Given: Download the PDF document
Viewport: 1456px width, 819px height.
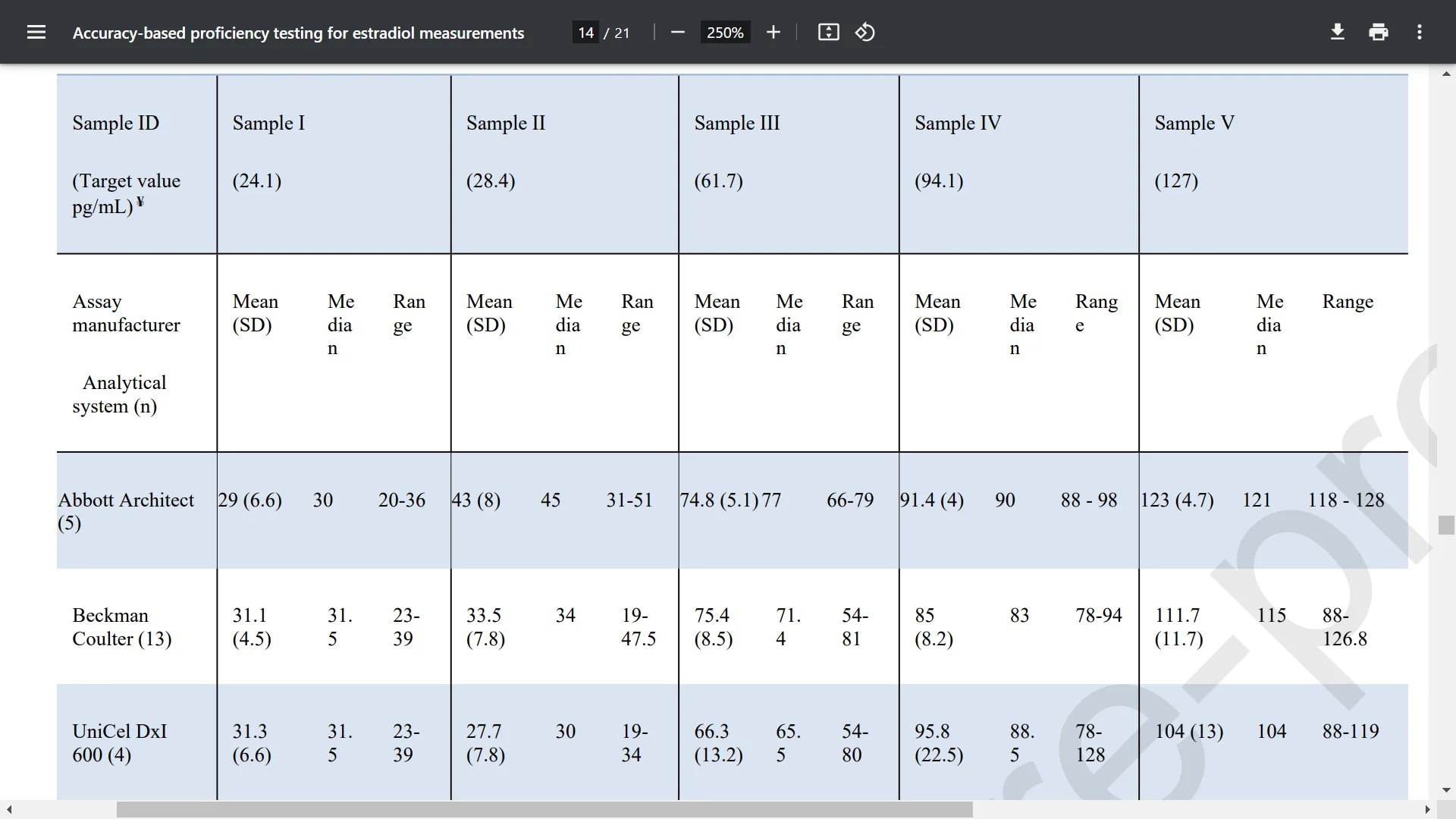Looking at the screenshot, I should click(x=1337, y=32).
